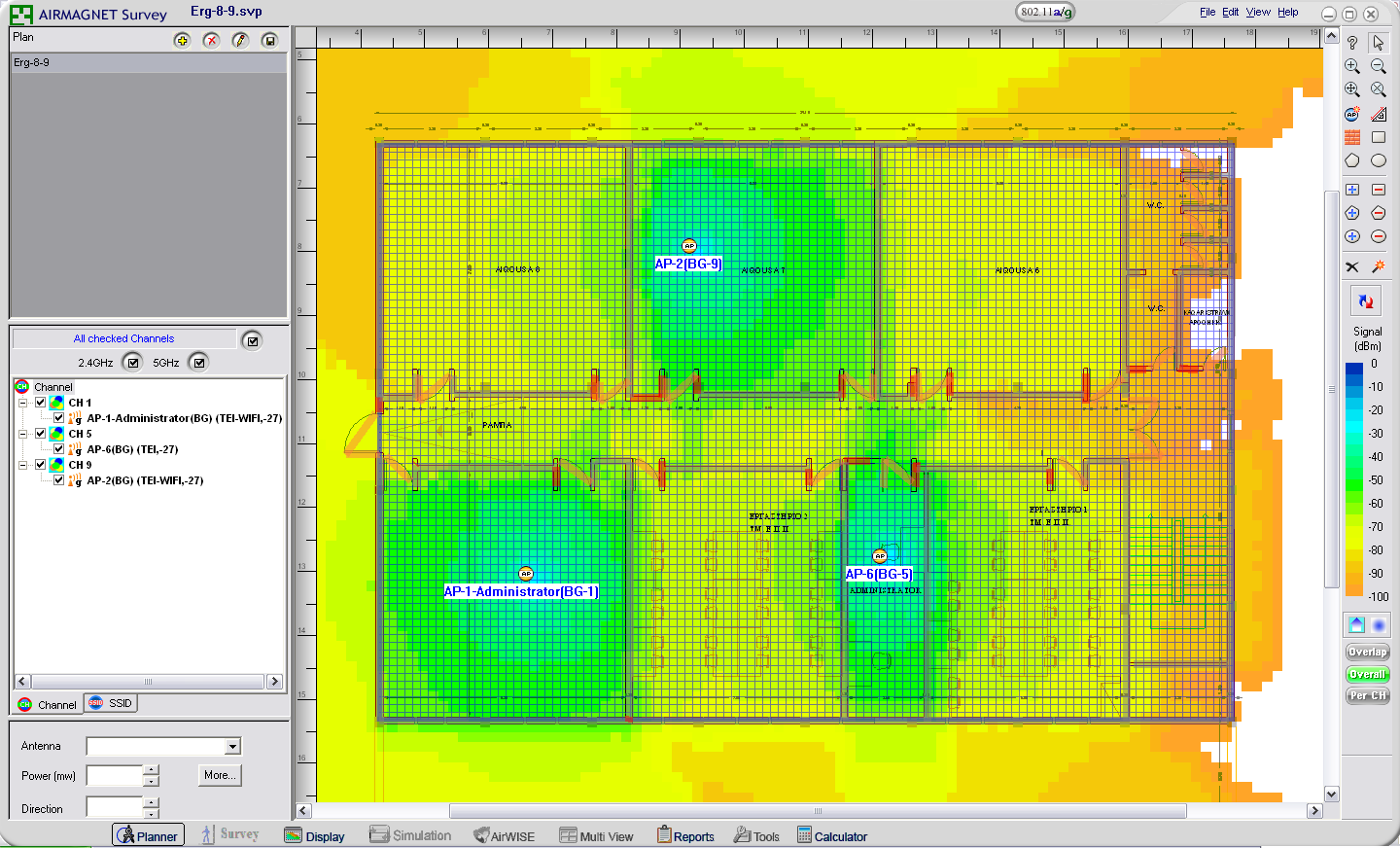Uncheck the CH 5 channel checkbox
This screenshot has width=1400, height=848.
[40, 434]
